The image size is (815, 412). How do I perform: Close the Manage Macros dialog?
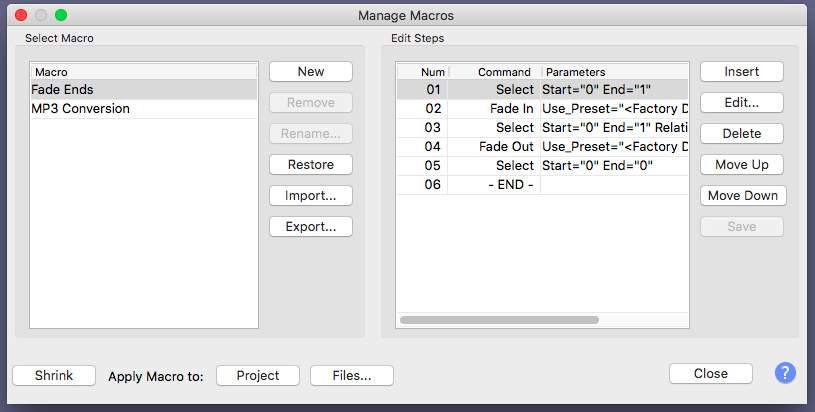[710, 373]
